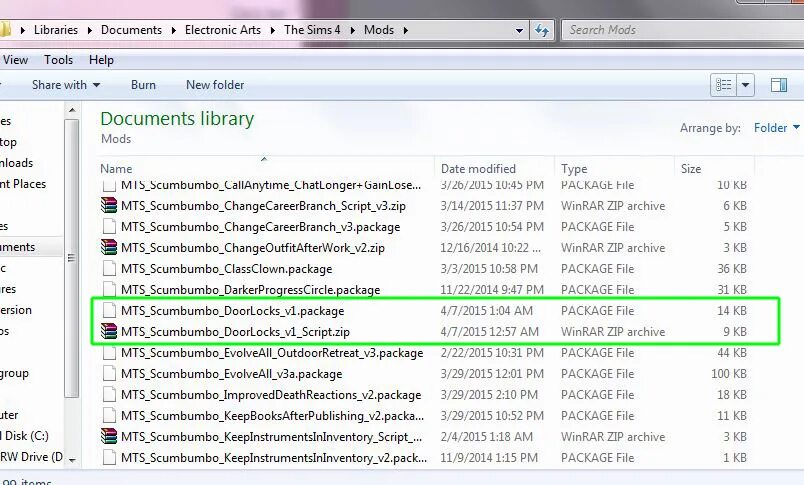The height and width of the screenshot is (485, 804).
Task: Open the address bar history dropdown
Action: 519,30
